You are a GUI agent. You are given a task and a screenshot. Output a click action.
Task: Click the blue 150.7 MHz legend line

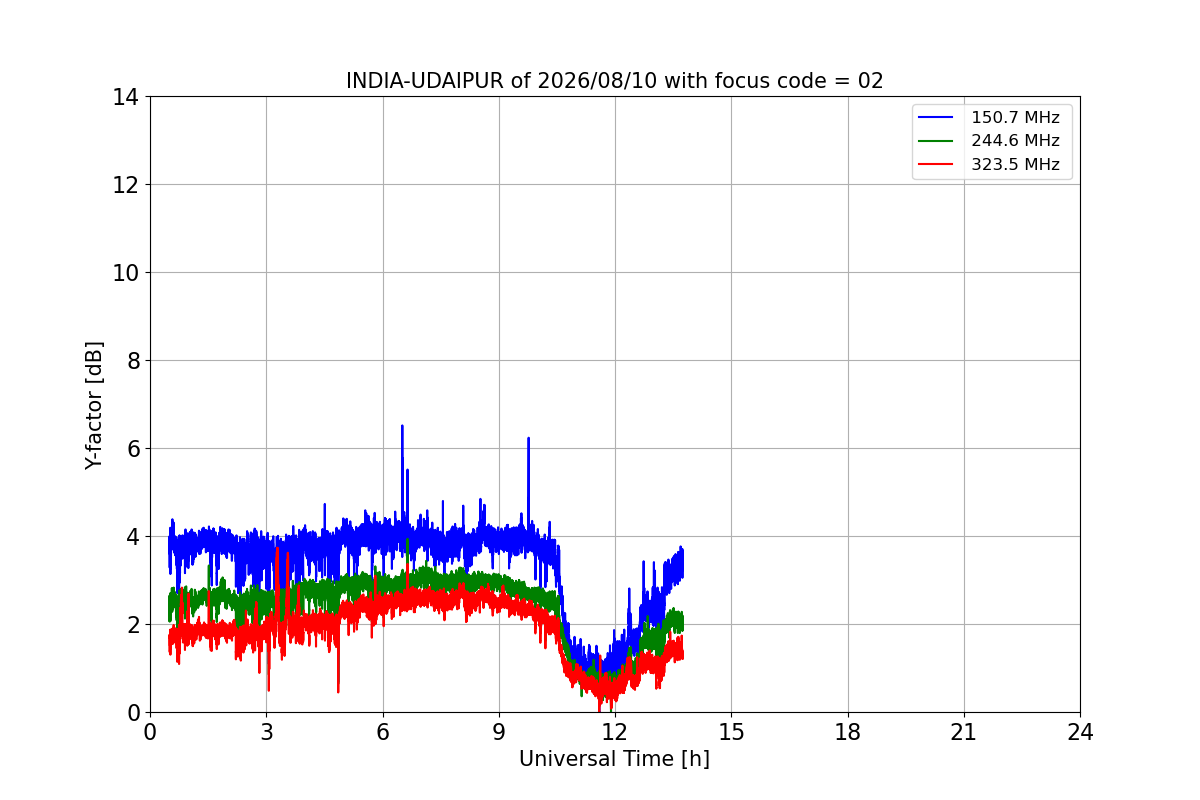pos(936,118)
